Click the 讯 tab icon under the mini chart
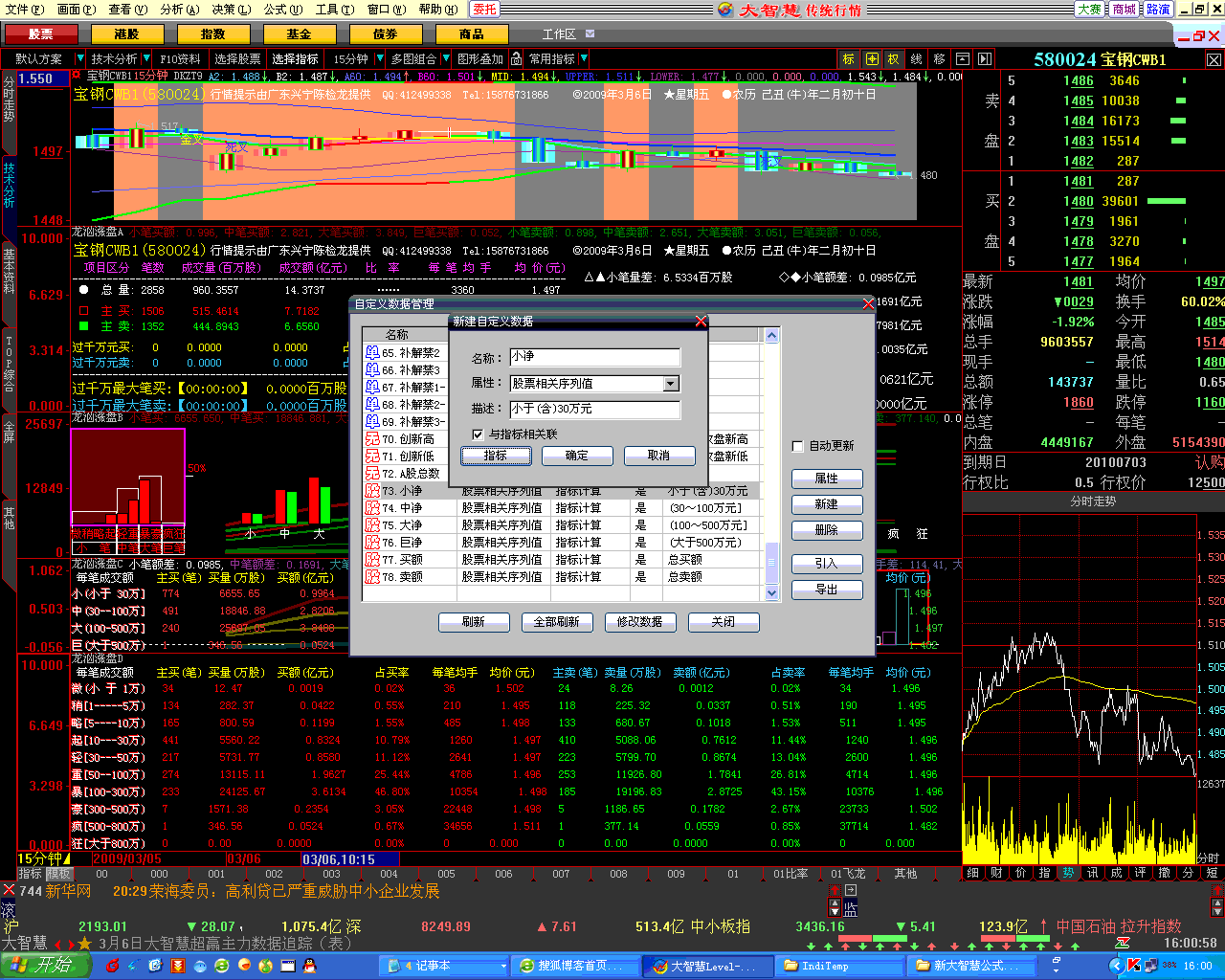Image resolution: width=1225 pixels, height=980 pixels. click(x=1092, y=873)
